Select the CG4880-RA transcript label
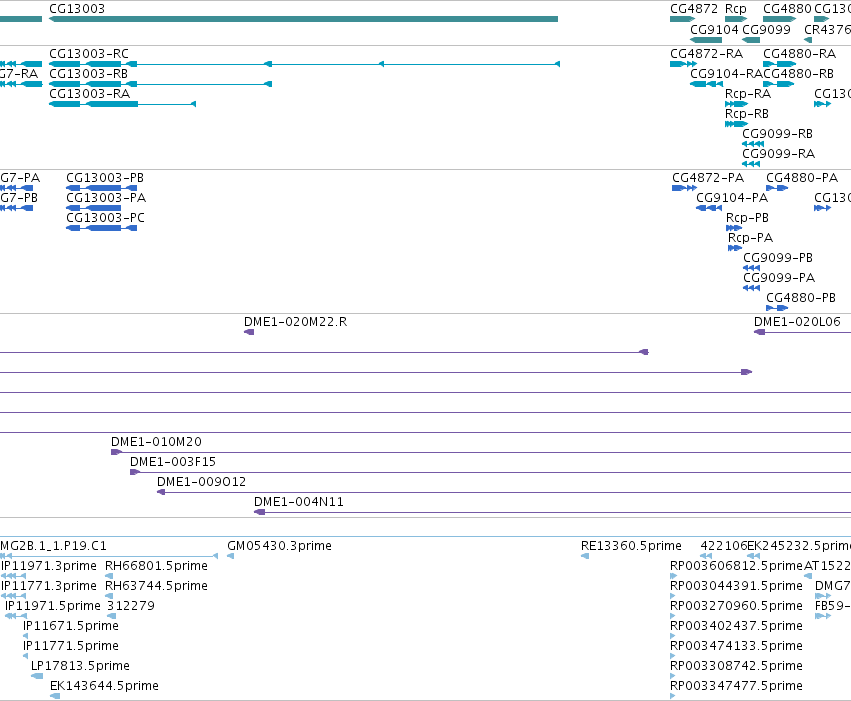Image resolution: width=851 pixels, height=701 pixels. click(799, 54)
